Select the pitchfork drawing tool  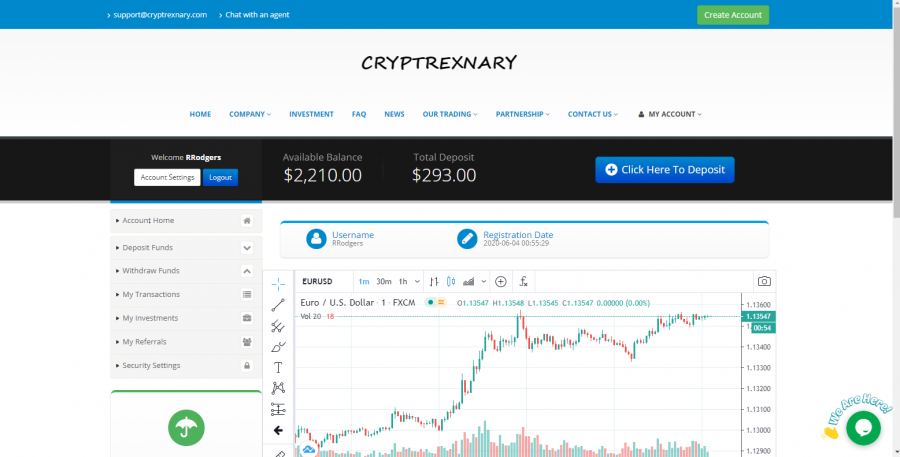click(278, 326)
